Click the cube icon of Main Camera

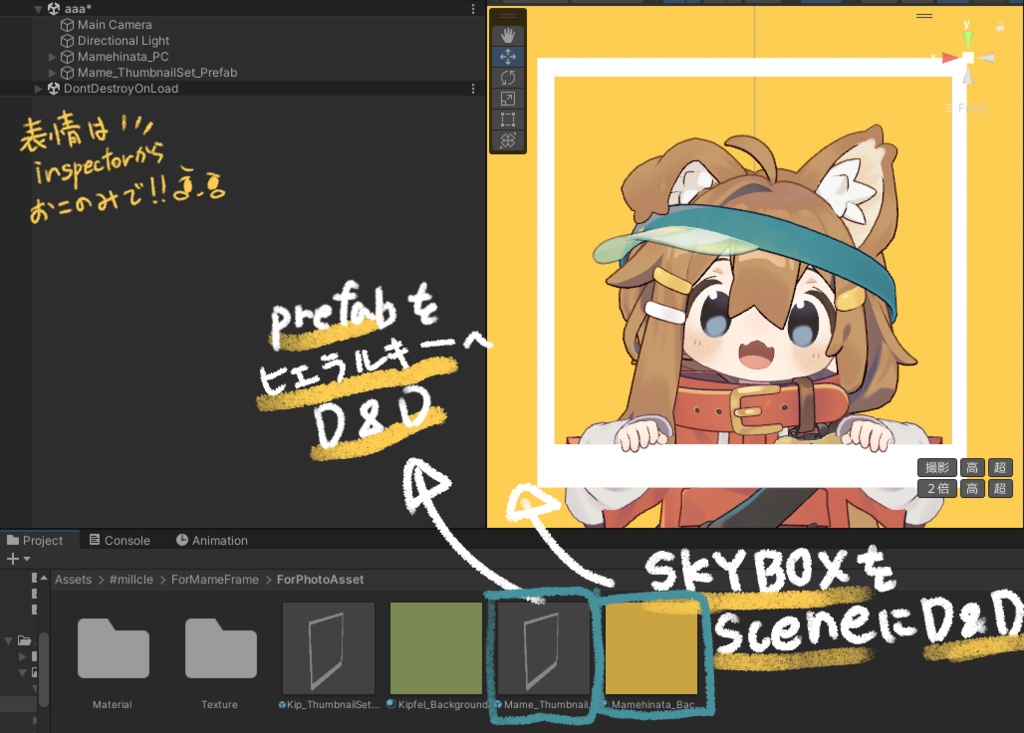tap(67, 25)
